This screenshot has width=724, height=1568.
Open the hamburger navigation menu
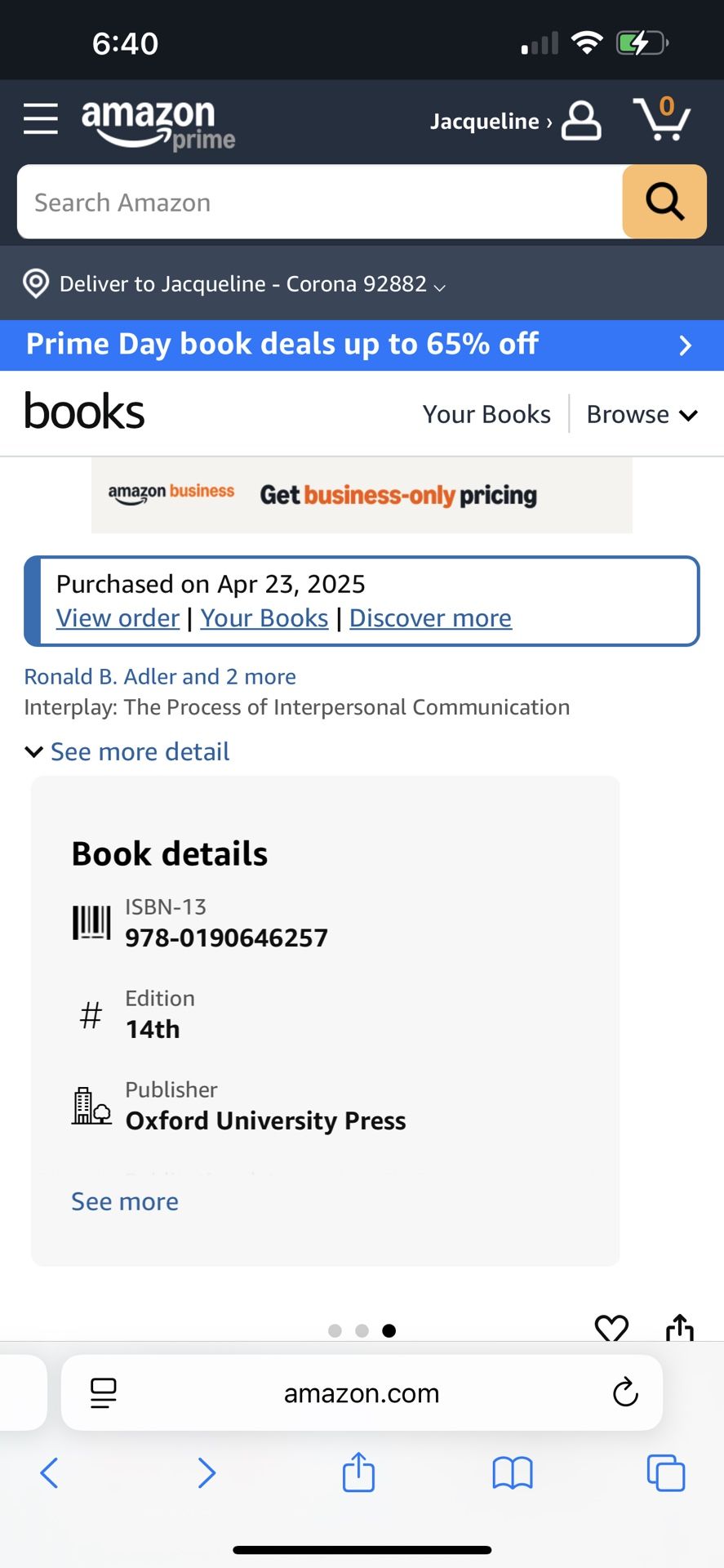40,119
